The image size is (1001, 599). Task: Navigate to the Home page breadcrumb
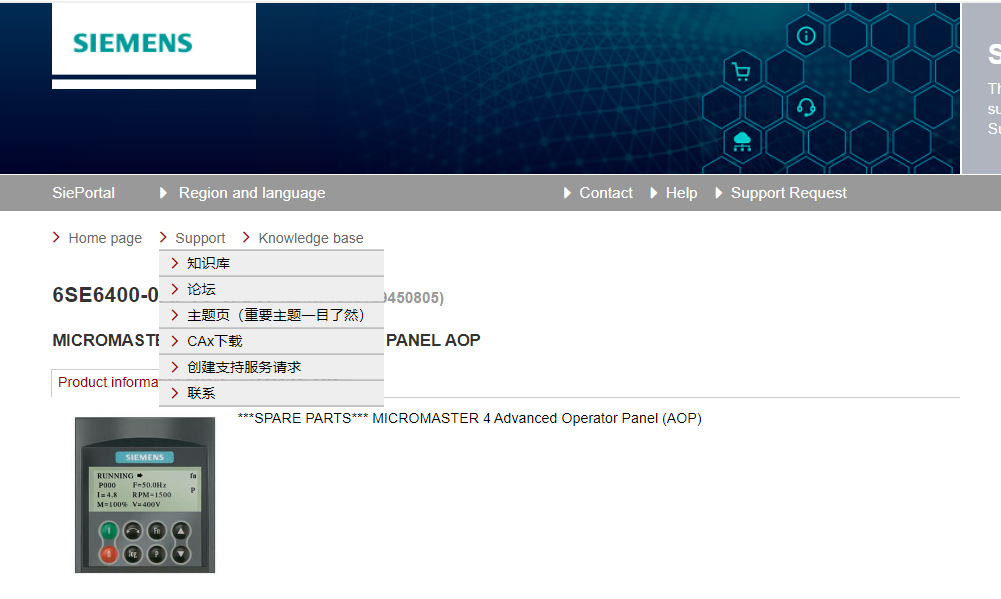click(104, 238)
